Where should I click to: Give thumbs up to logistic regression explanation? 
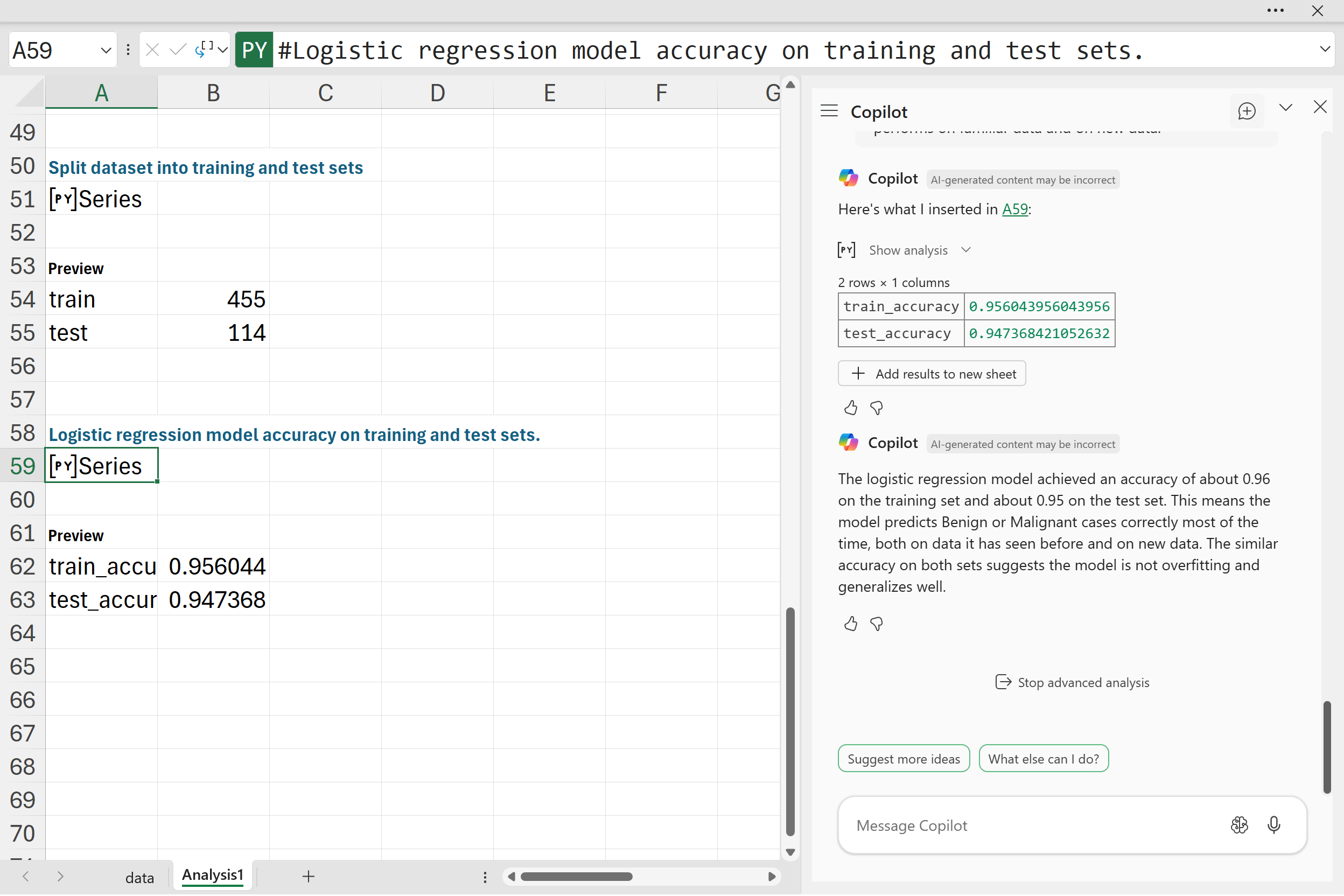coord(850,624)
